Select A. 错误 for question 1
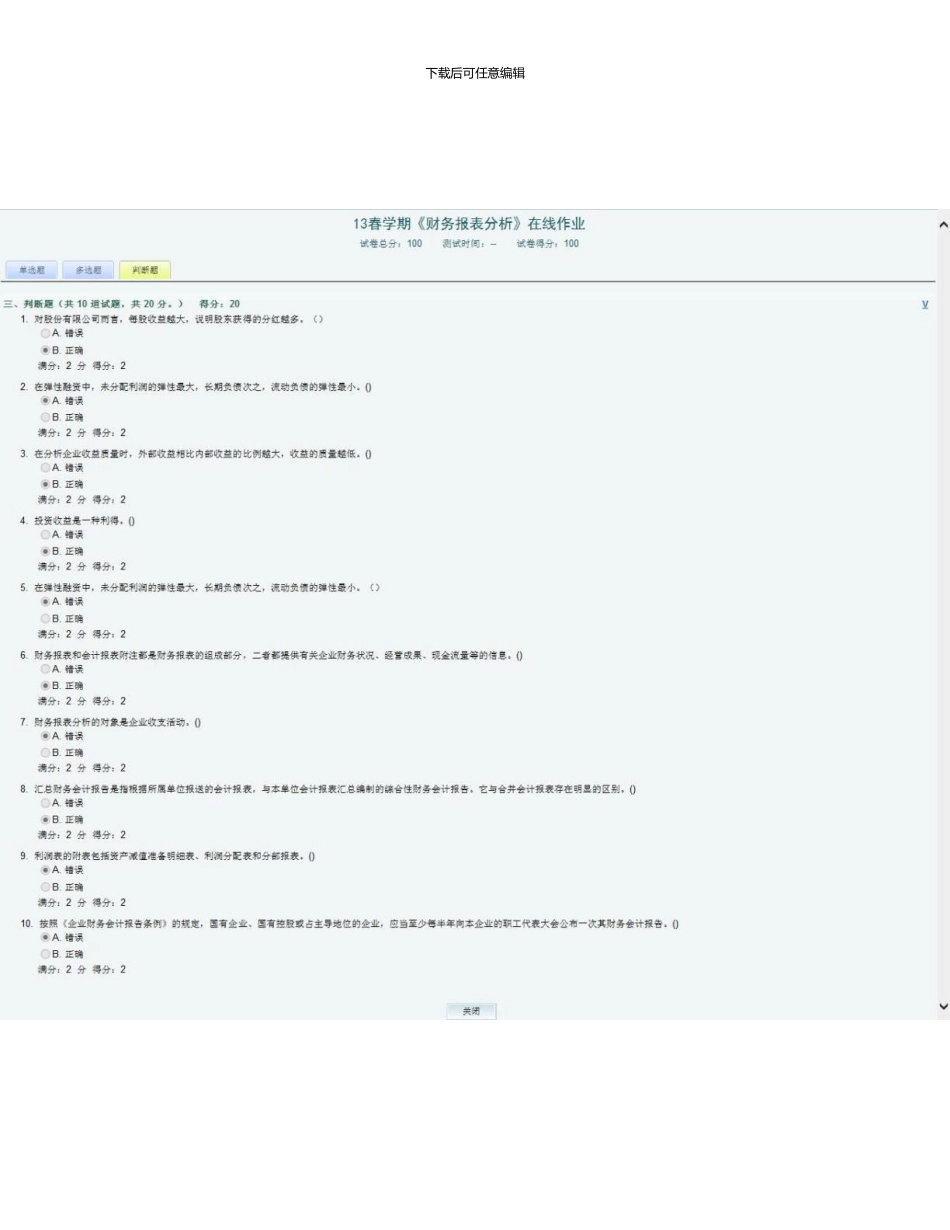950x1230 pixels. tap(45, 333)
